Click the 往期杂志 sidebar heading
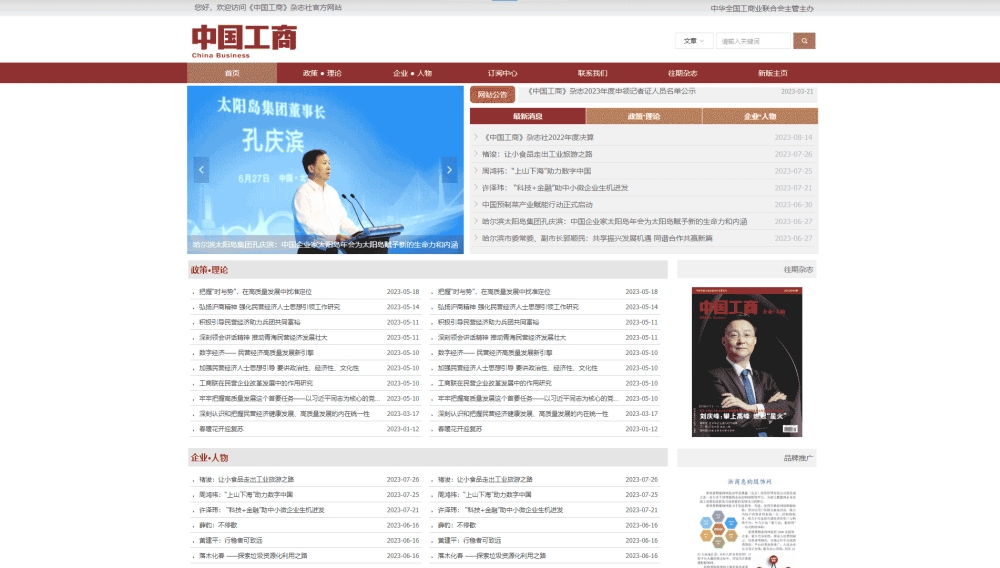Image resolution: width=1000 pixels, height=568 pixels. click(798, 270)
